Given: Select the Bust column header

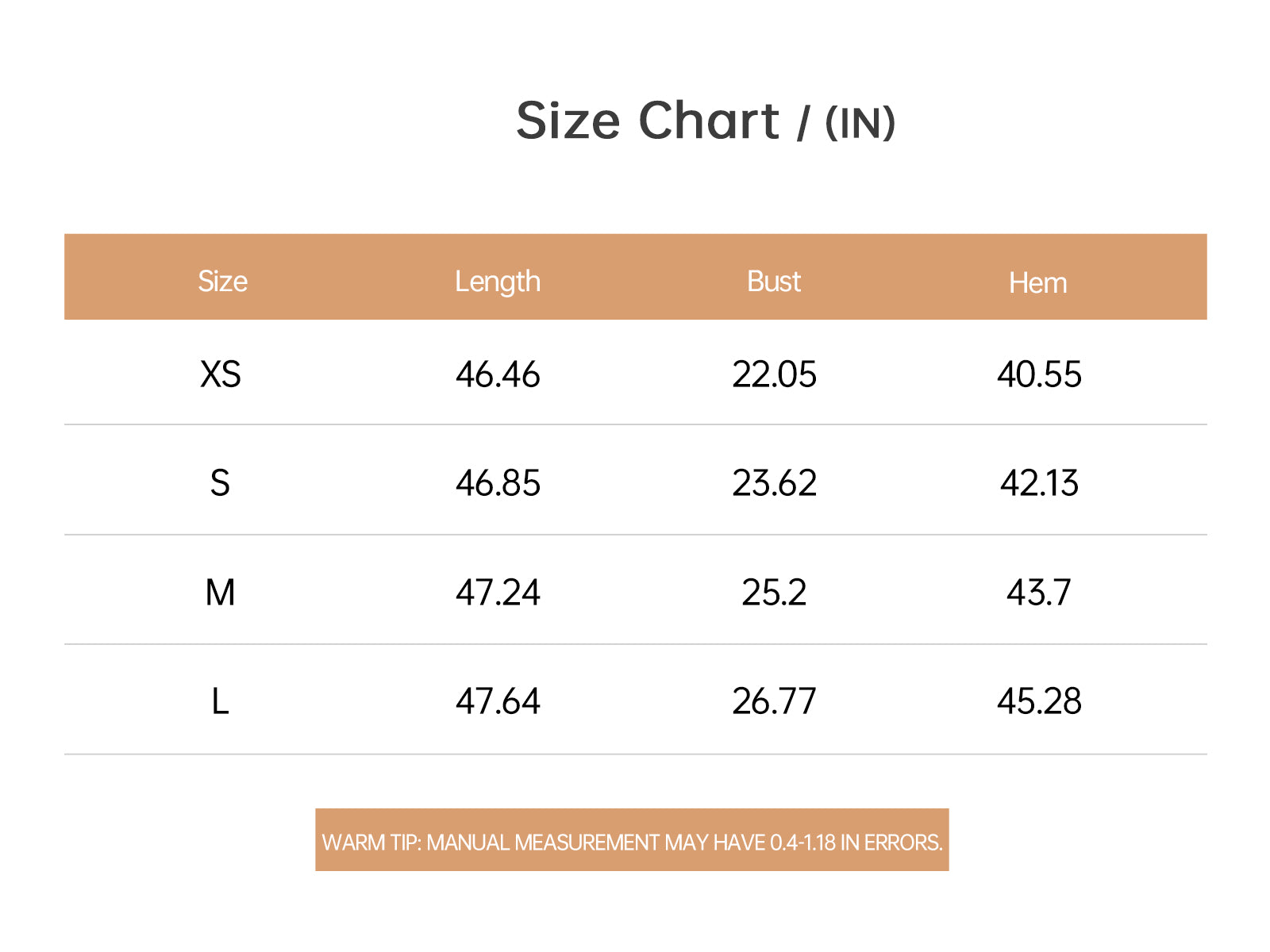Looking at the screenshot, I should coord(774,282).
